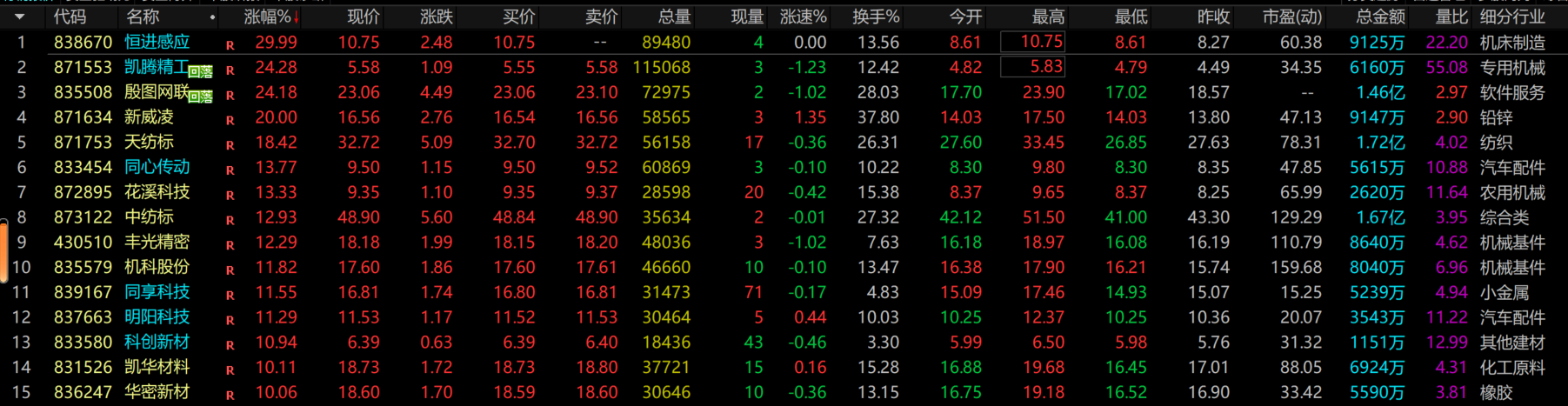Image resolution: width=1568 pixels, height=406 pixels.
Task: Click the red R marker for 新威凌
Action: click(x=230, y=121)
